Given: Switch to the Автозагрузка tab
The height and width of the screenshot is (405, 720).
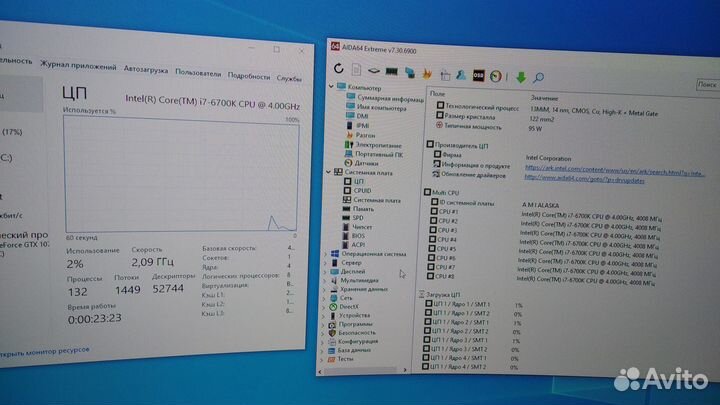Looking at the screenshot, I should [x=146, y=70].
